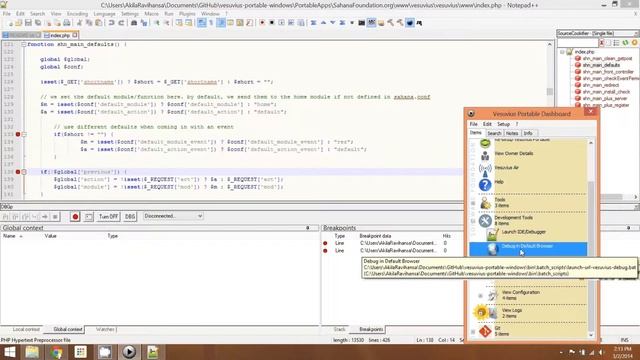The image size is (640, 360).
Task: Toggle breakpoint with the red DBGp button
Action: tap(75, 216)
